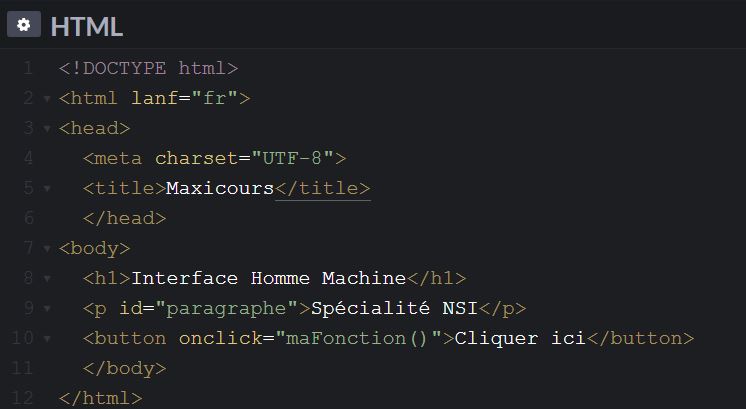Click the "UTF-8" string value
Image resolution: width=746 pixels, height=409 pixels.
tap(292, 158)
